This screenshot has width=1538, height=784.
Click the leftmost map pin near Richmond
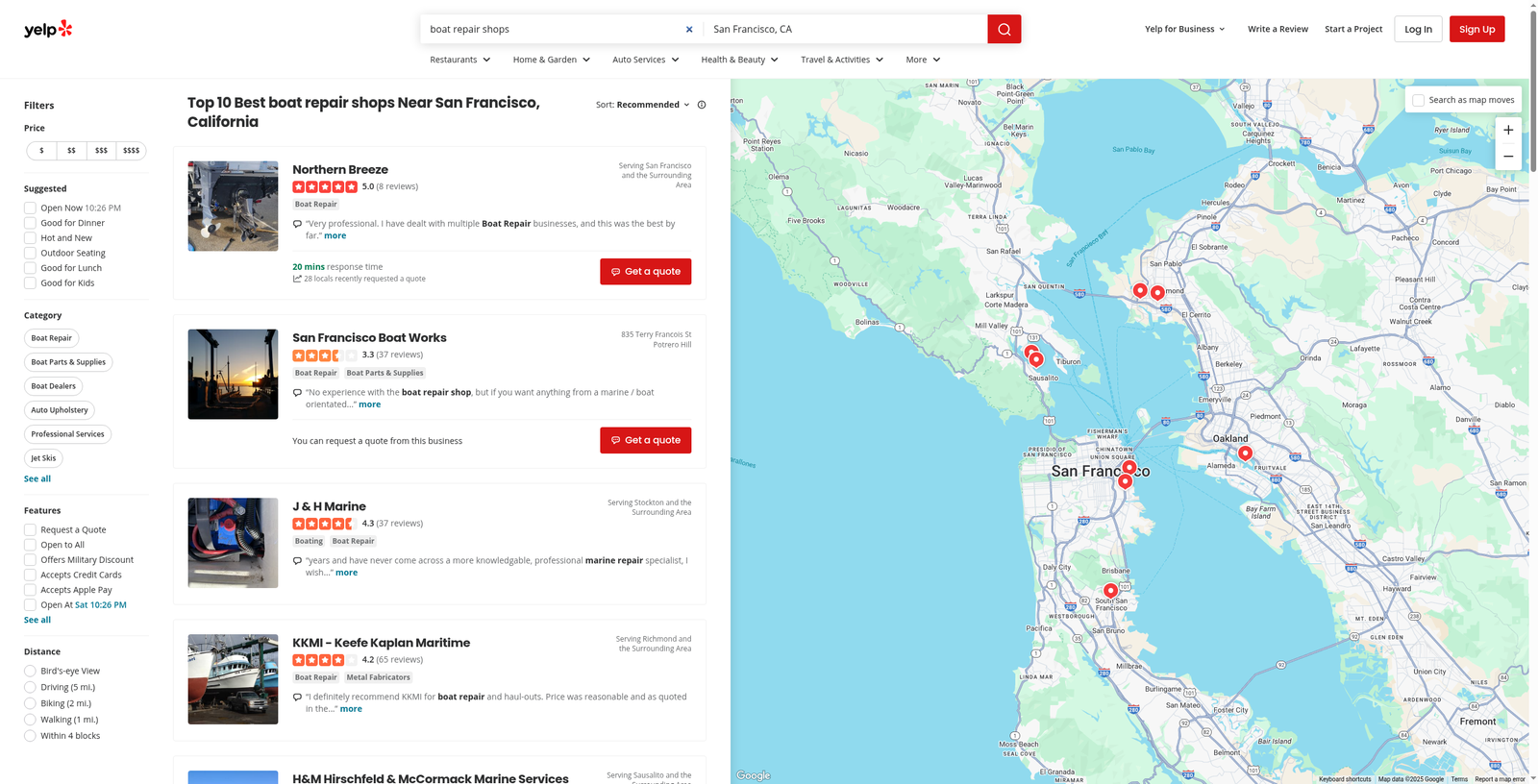click(x=1140, y=289)
